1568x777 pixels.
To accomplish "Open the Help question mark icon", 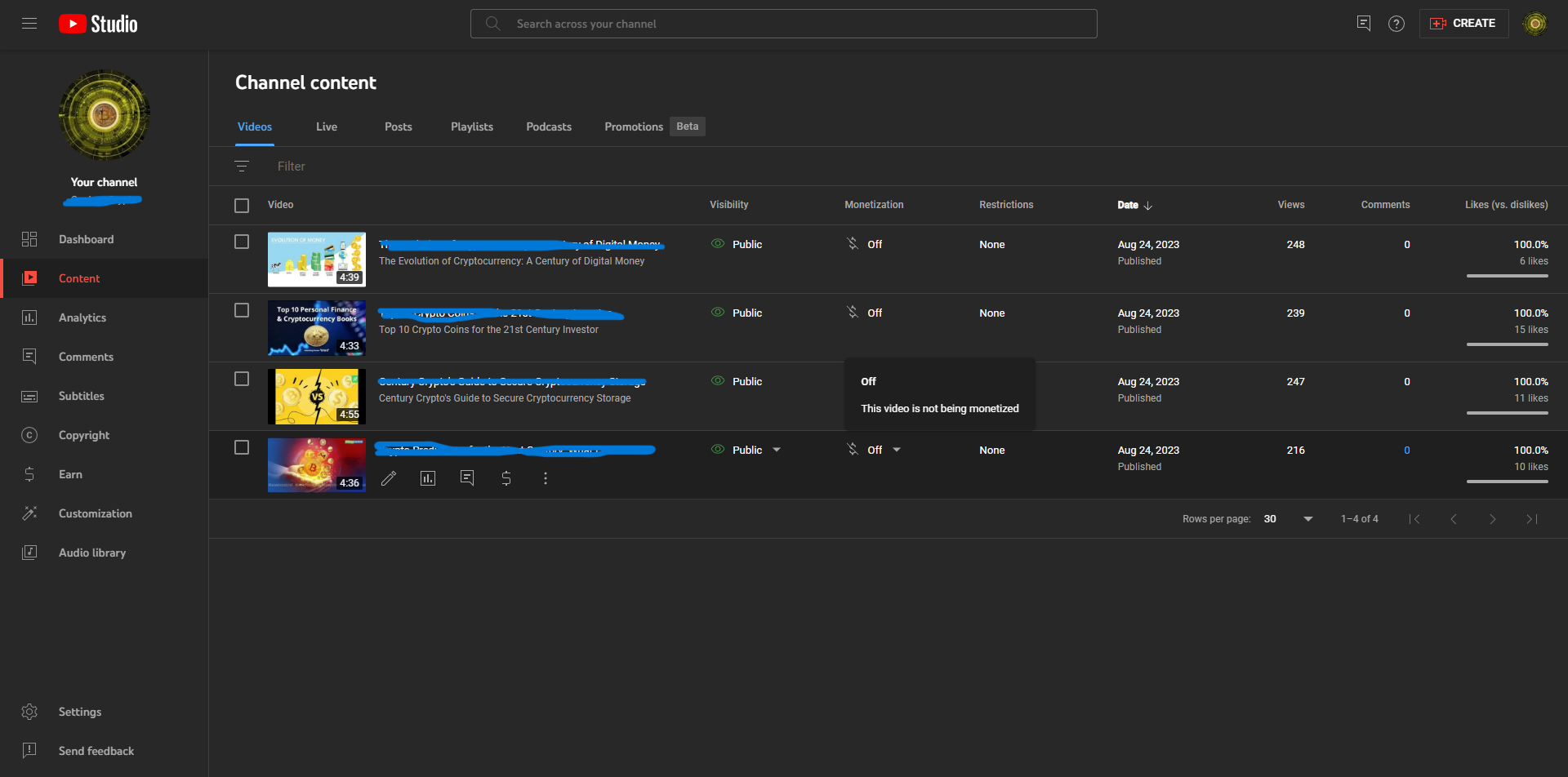I will (1396, 24).
